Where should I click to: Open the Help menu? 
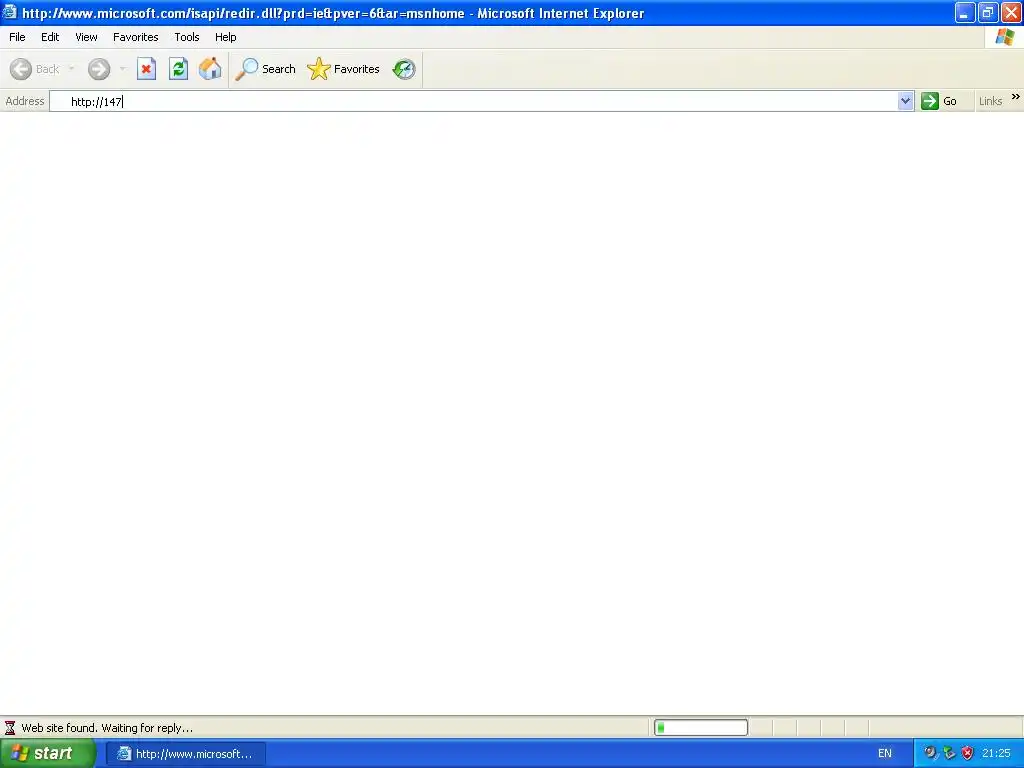click(225, 37)
